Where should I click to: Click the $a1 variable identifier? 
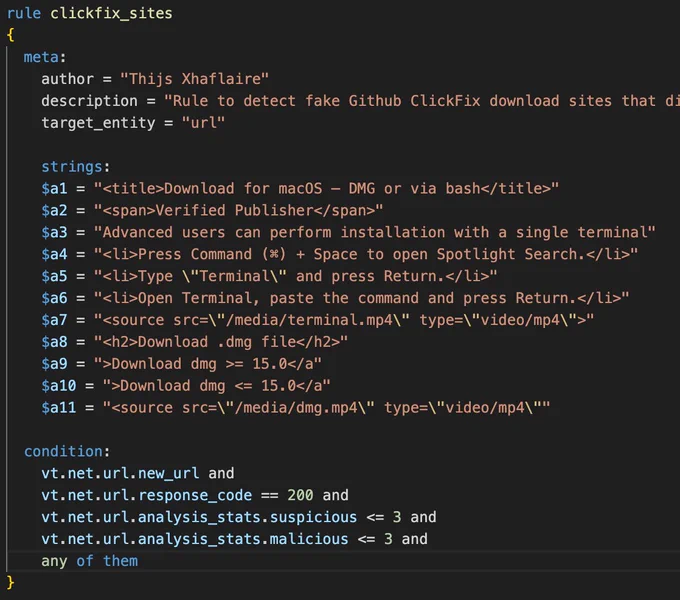[x=55, y=189]
